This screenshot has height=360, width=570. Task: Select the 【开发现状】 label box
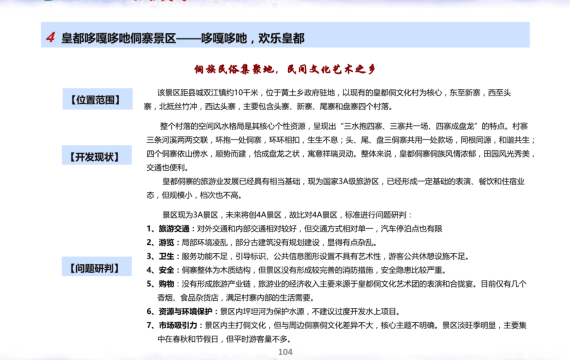coord(97,155)
